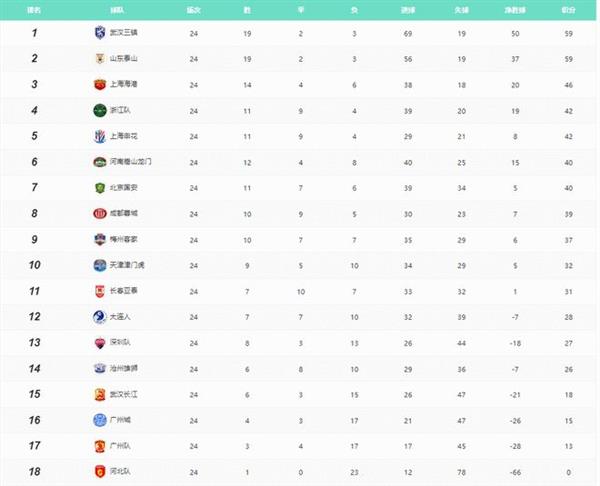Open the Henan Songshan Longmen (河南嵩山龙门) team name
The width and height of the screenshot is (600, 486).
pyautogui.click(x=130, y=162)
